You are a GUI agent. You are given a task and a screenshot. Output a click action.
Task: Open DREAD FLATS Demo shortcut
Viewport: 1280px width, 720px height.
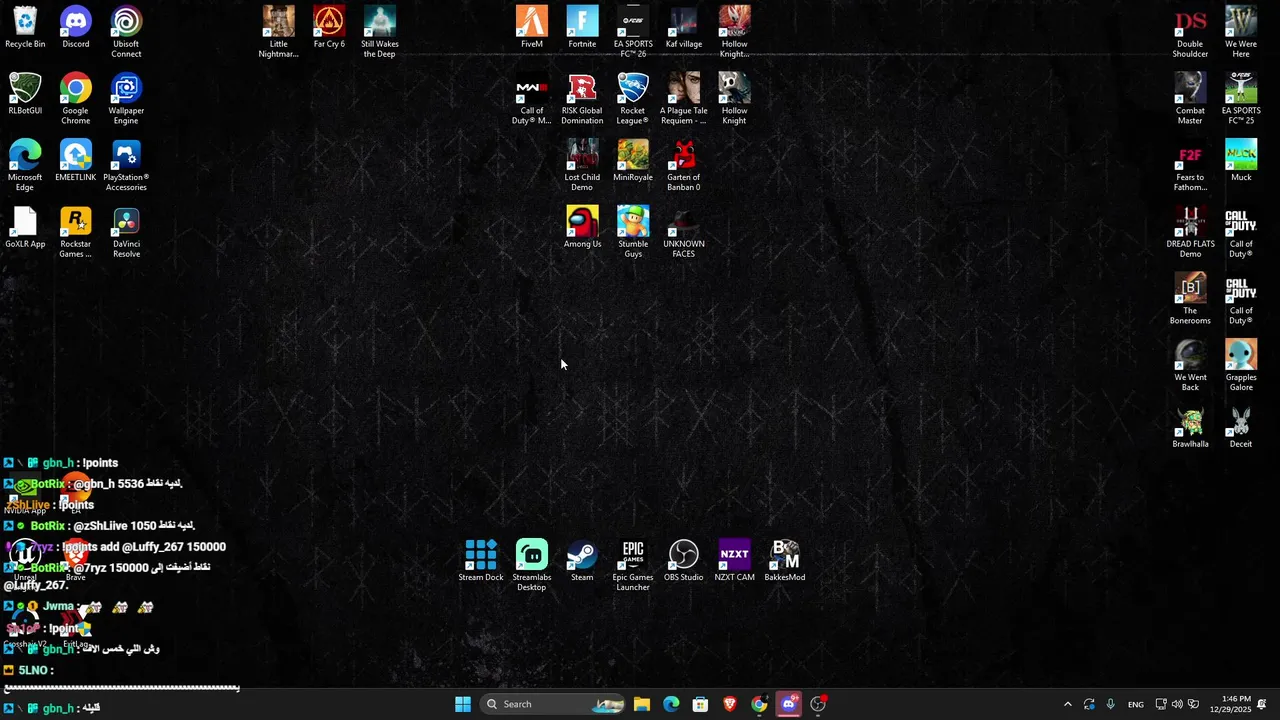coord(1190,232)
